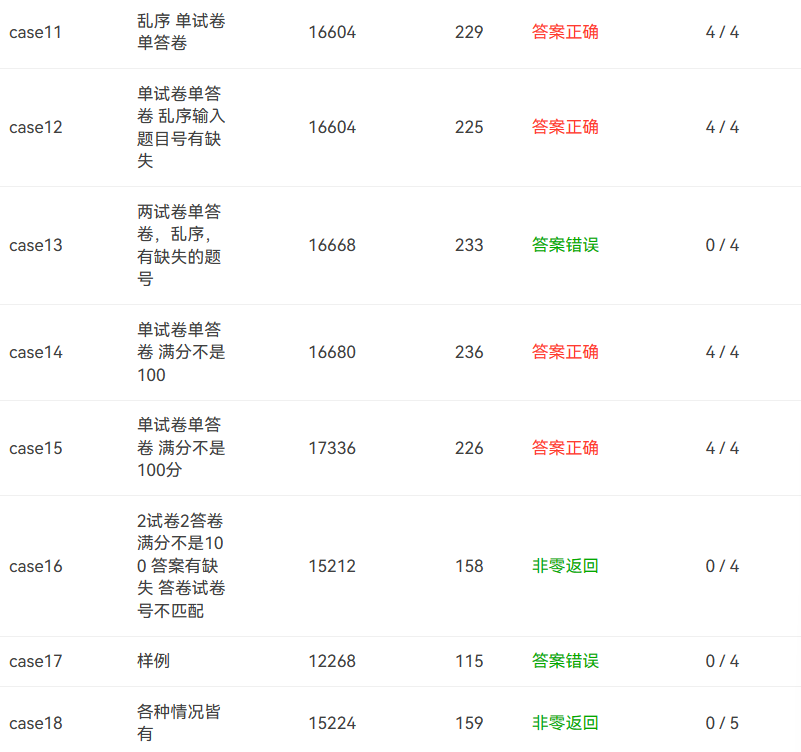The height and width of the screenshot is (752, 801).
Task: Click case12 description about 题目号有缺失
Action: click(x=181, y=127)
